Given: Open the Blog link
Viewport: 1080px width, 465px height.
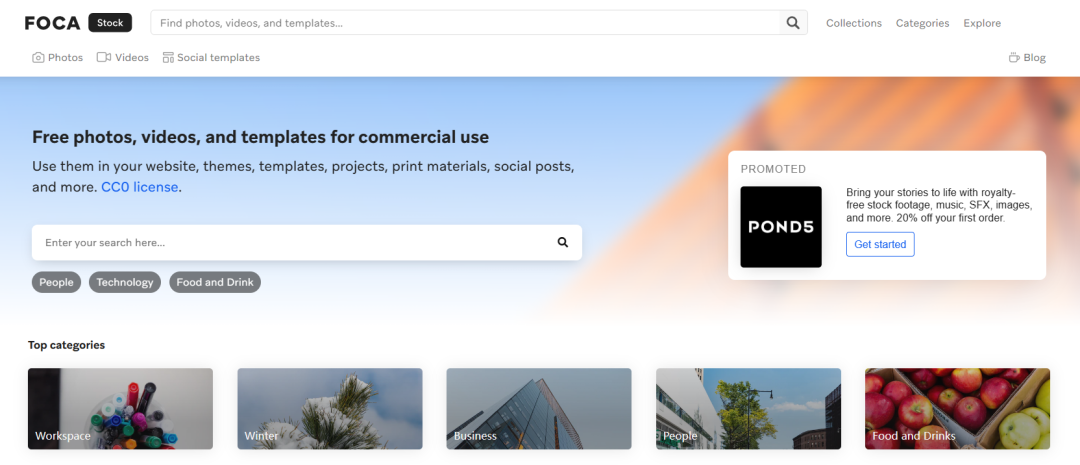Looking at the screenshot, I should 1028,57.
